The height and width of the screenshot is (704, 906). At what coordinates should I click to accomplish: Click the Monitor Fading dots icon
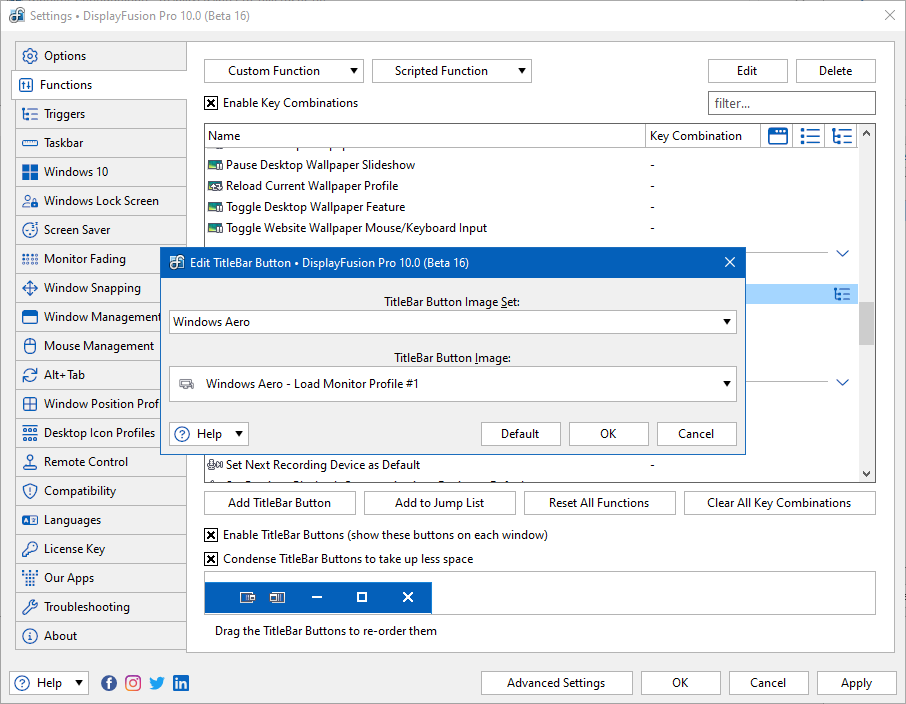pyautogui.click(x=30, y=259)
